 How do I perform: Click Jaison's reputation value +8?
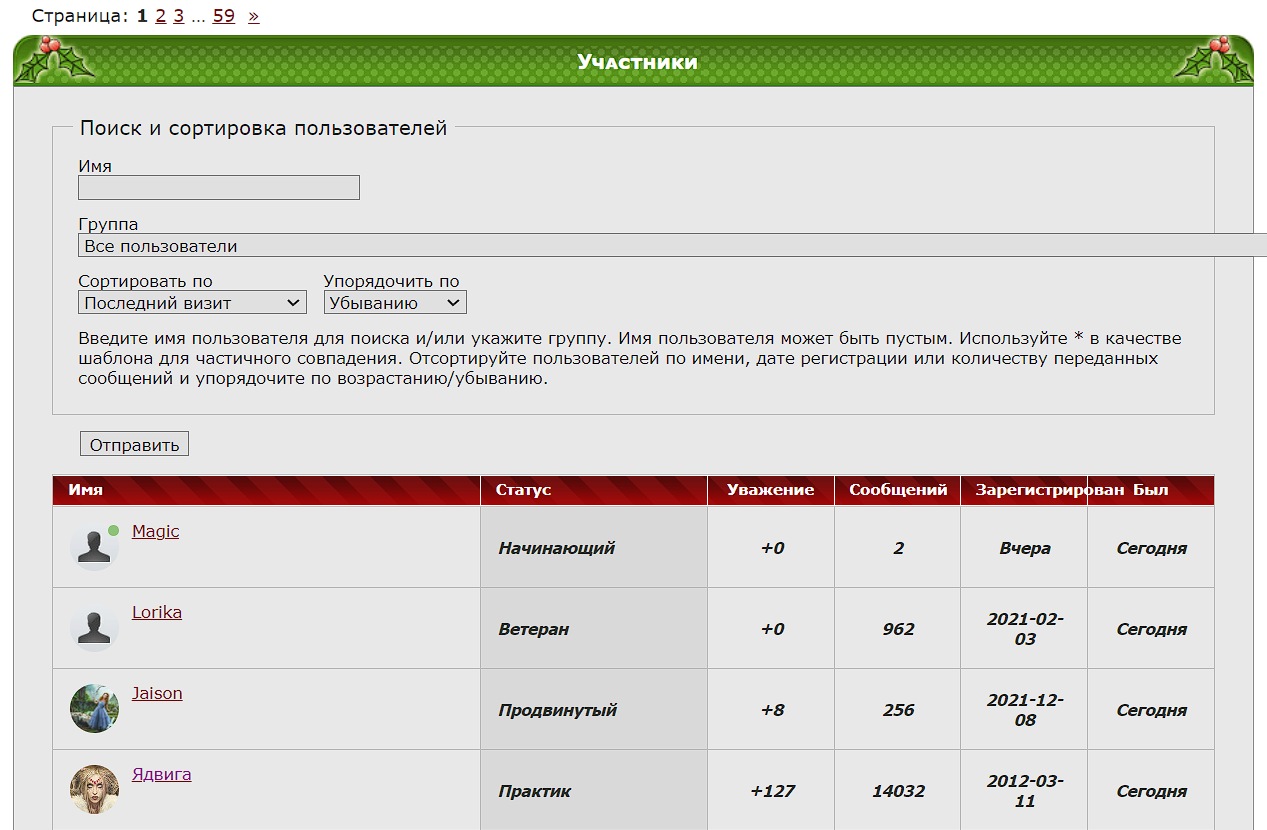772,710
